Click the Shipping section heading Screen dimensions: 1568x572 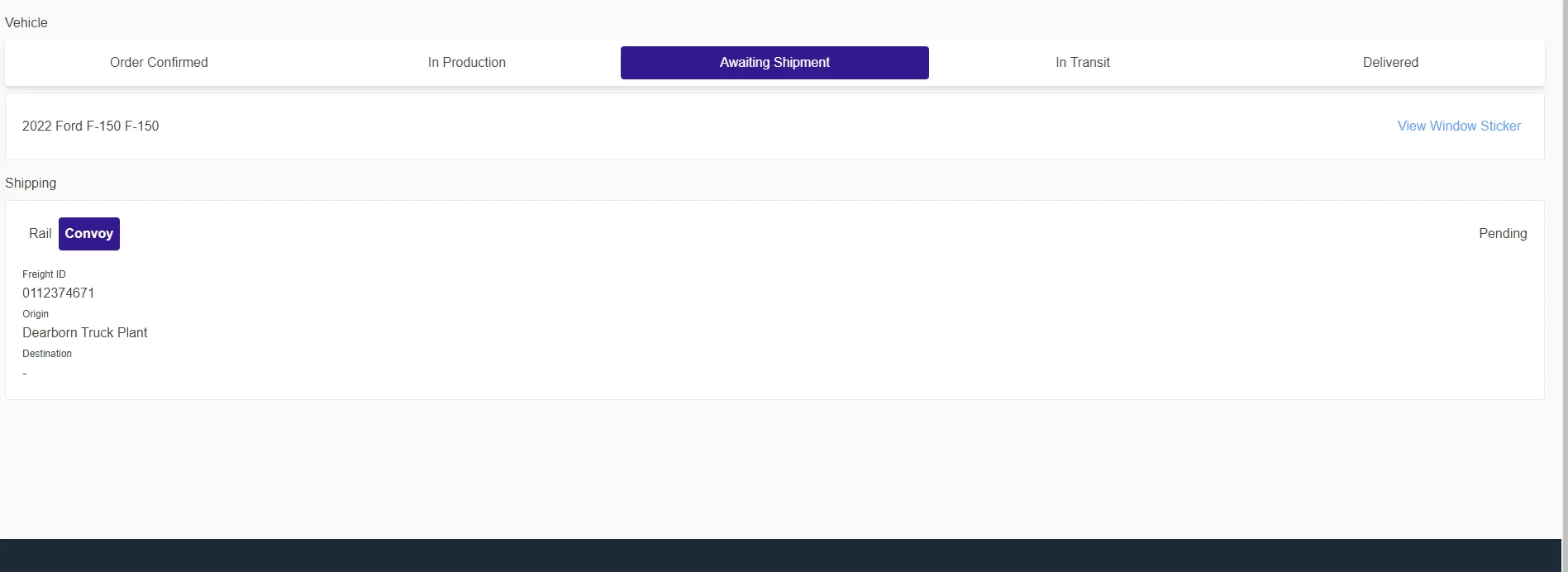pos(31,183)
